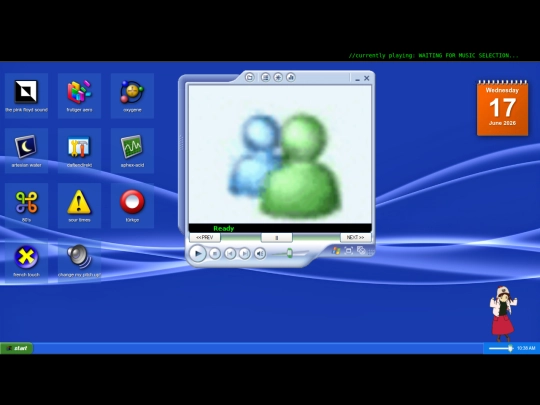Viewport: 540px width, 405px height.
Task: Open the 'oxygene' desktop icon
Action: (132, 96)
